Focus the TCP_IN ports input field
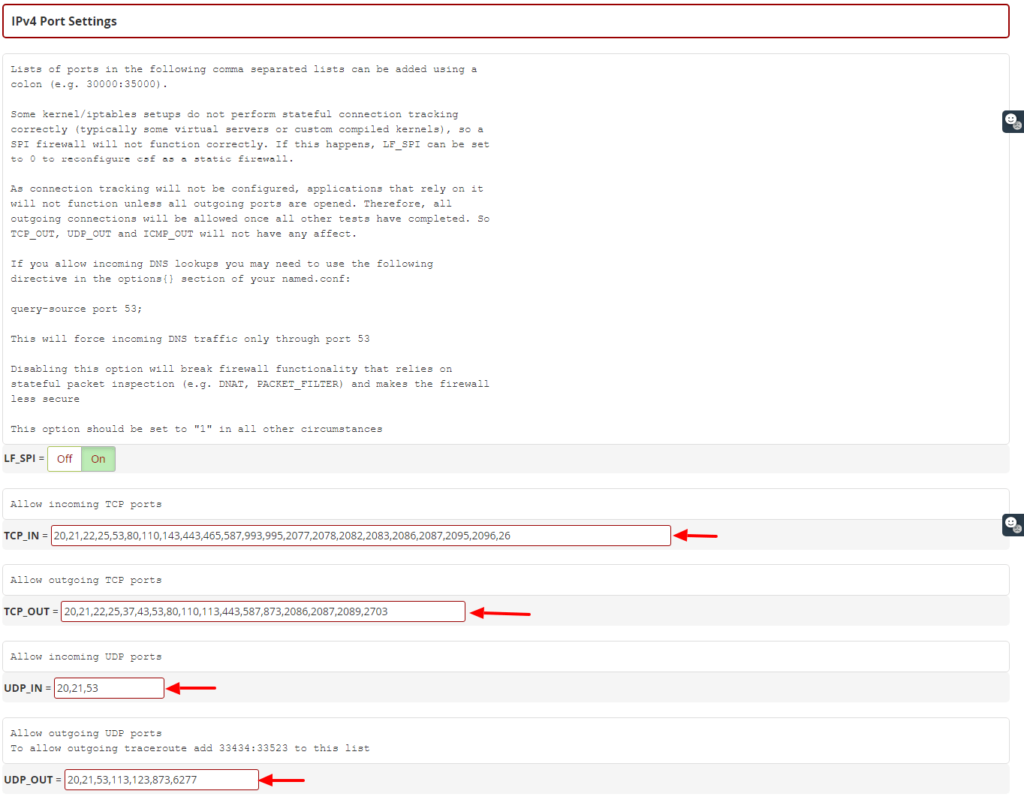This screenshot has width=1024, height=797. 360,536
